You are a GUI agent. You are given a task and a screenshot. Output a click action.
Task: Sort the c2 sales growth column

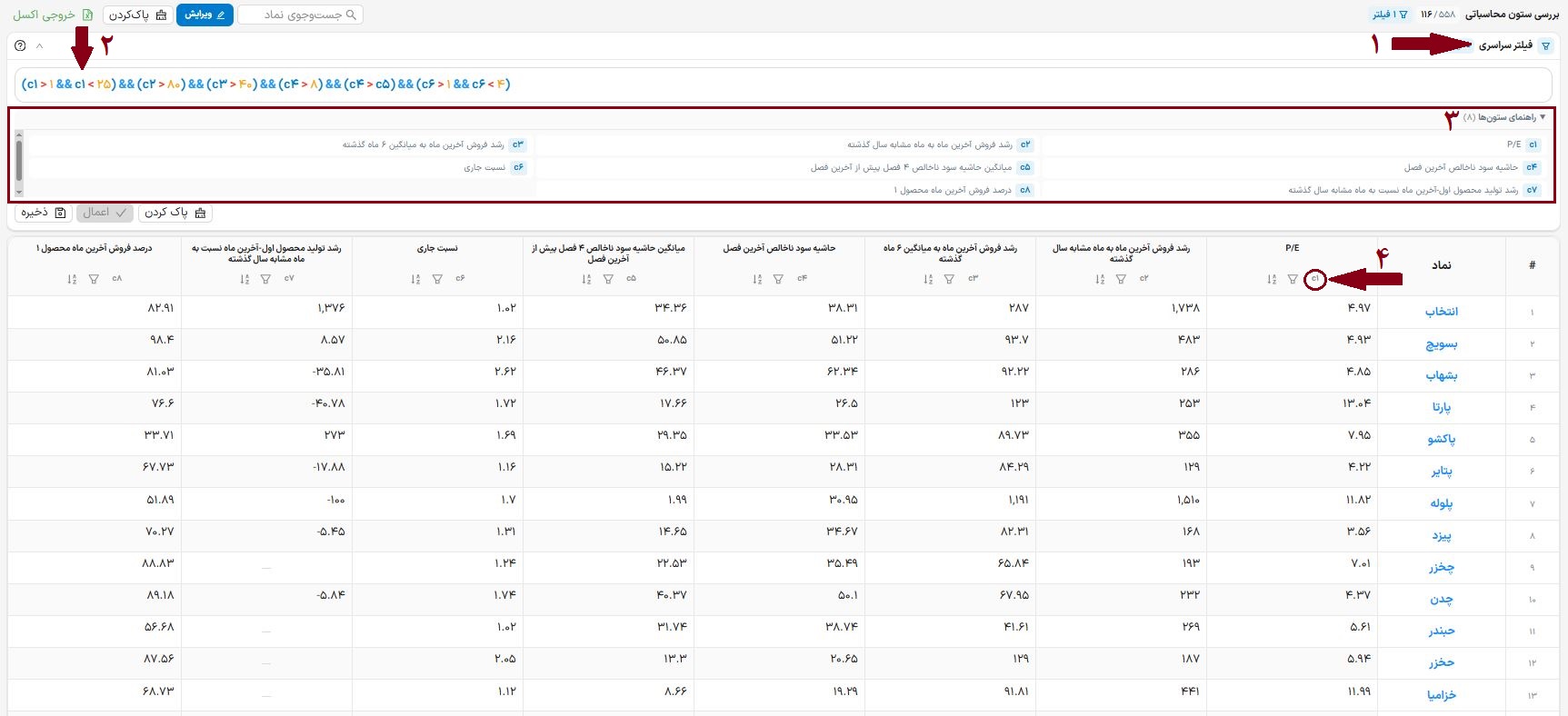[1099, 279]
